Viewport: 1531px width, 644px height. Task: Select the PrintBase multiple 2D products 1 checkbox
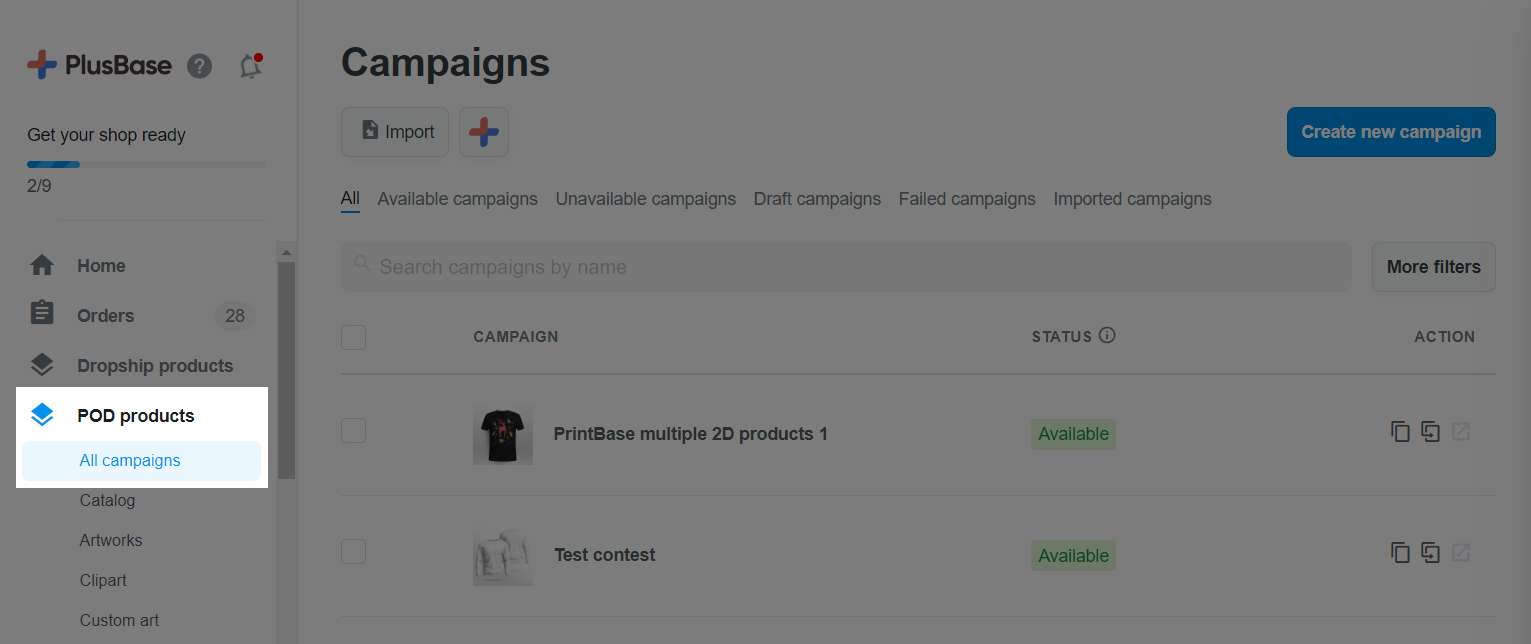(x=353, y=431)
